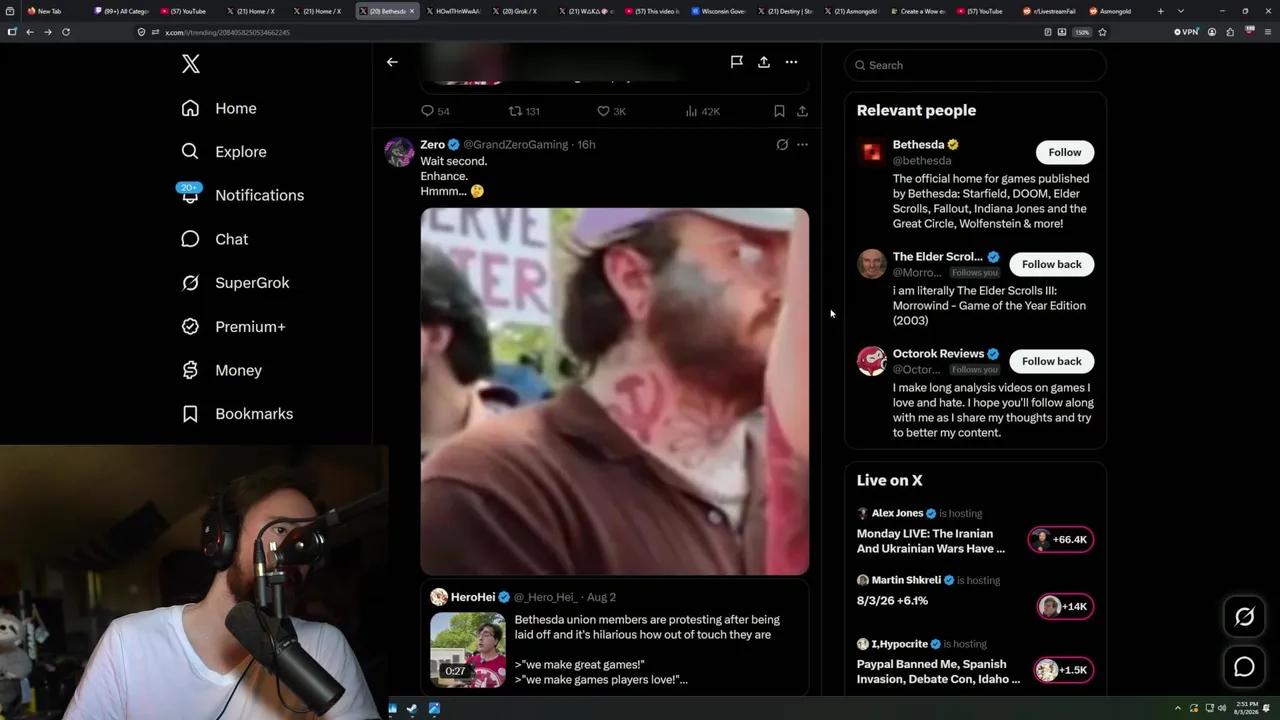Viewport: 1280px width, 720px height.
Task: Open the taskbar clock showing 2:51 PM
Action: coord(1245,709)
